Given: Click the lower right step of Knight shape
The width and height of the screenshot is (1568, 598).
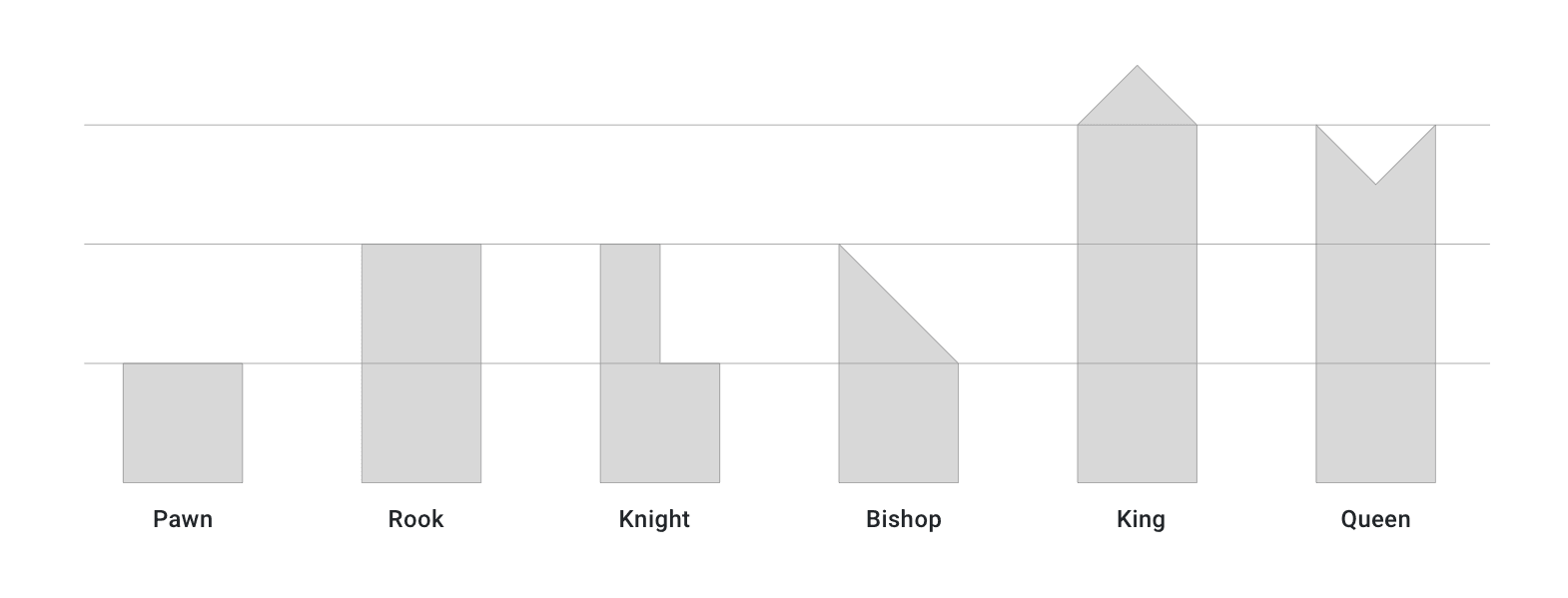Looking at the screenshot, I should [690, 423].
